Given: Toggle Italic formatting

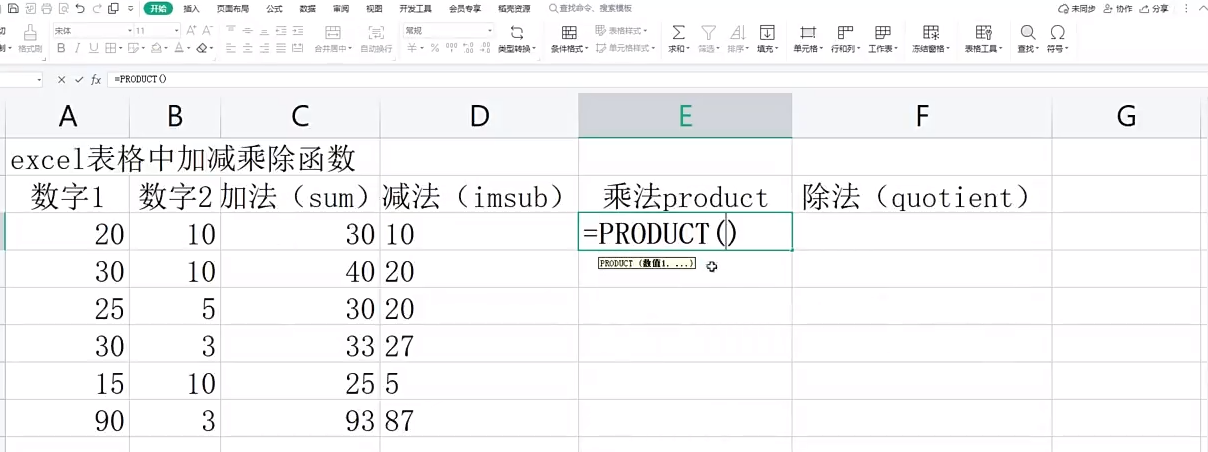Looking at the screenshot, I should coord(77,47).
